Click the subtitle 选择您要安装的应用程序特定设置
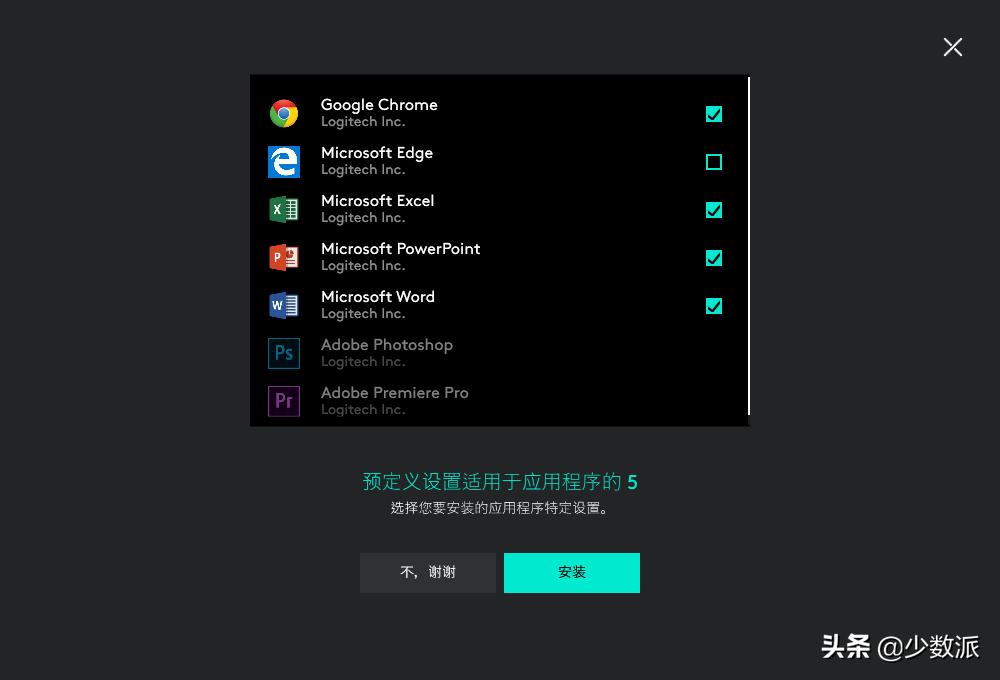The image size is (1000, 680). pyautogui.click(x=499, y=508)
